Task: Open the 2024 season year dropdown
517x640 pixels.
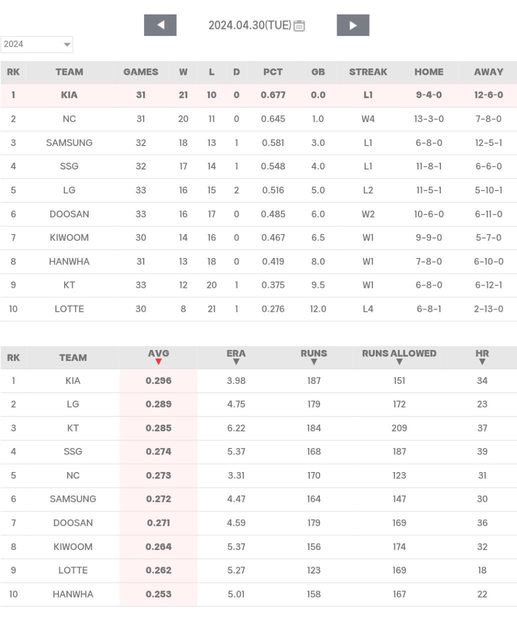Action: (x=37, y=44)
